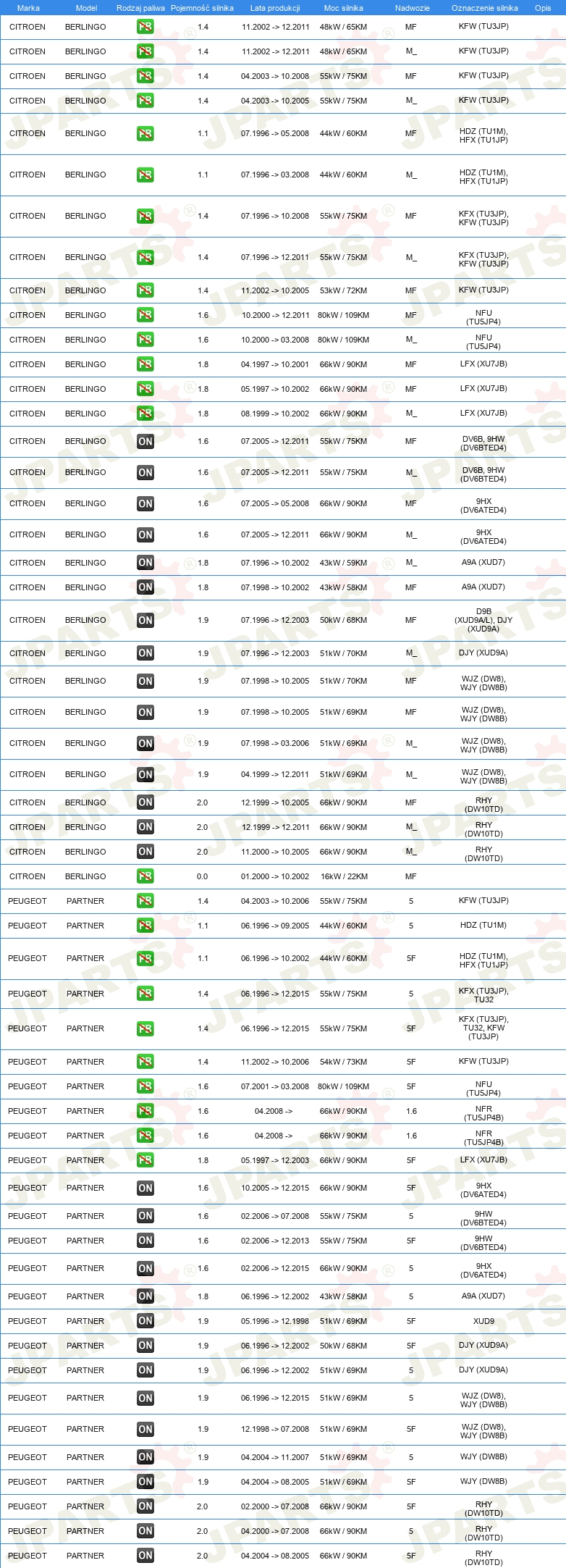Image resolution: width=566 pixels, height=1568 pixels.
Task: Click the Opis column header
Action: tap(543, 8)
